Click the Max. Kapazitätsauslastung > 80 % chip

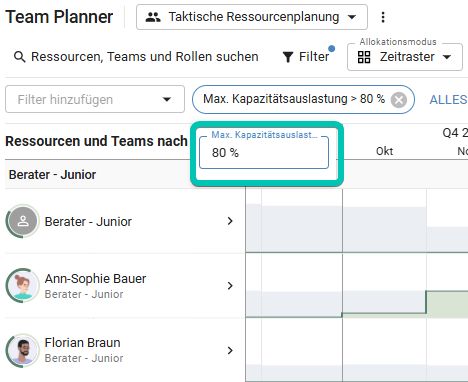click(x=294, y=99)
